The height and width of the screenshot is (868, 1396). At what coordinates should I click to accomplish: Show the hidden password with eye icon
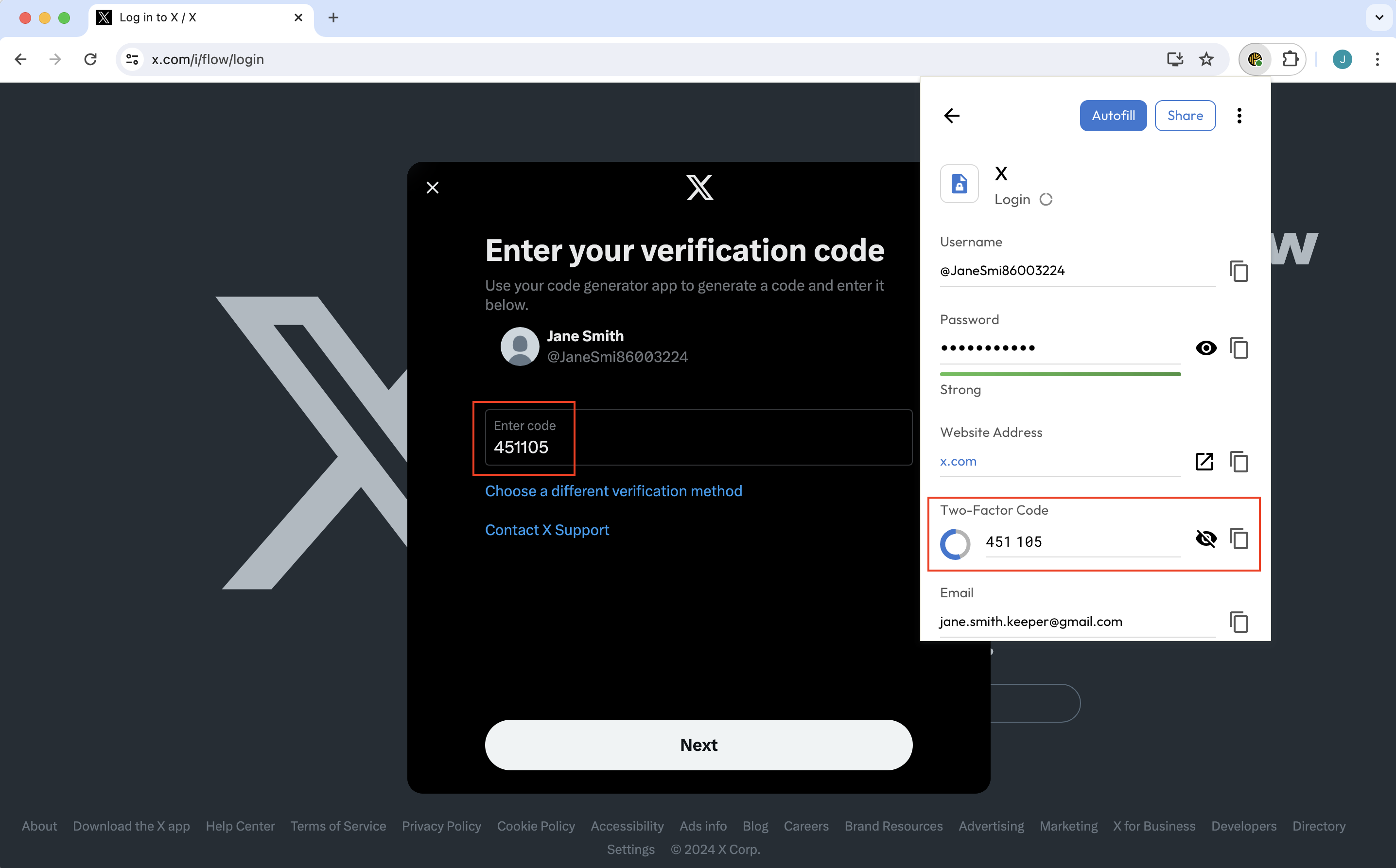click(x=1205, y=348)
